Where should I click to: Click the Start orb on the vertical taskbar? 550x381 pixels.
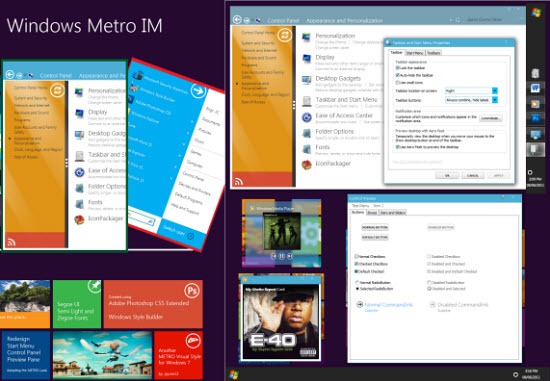(x=536, y=13)
